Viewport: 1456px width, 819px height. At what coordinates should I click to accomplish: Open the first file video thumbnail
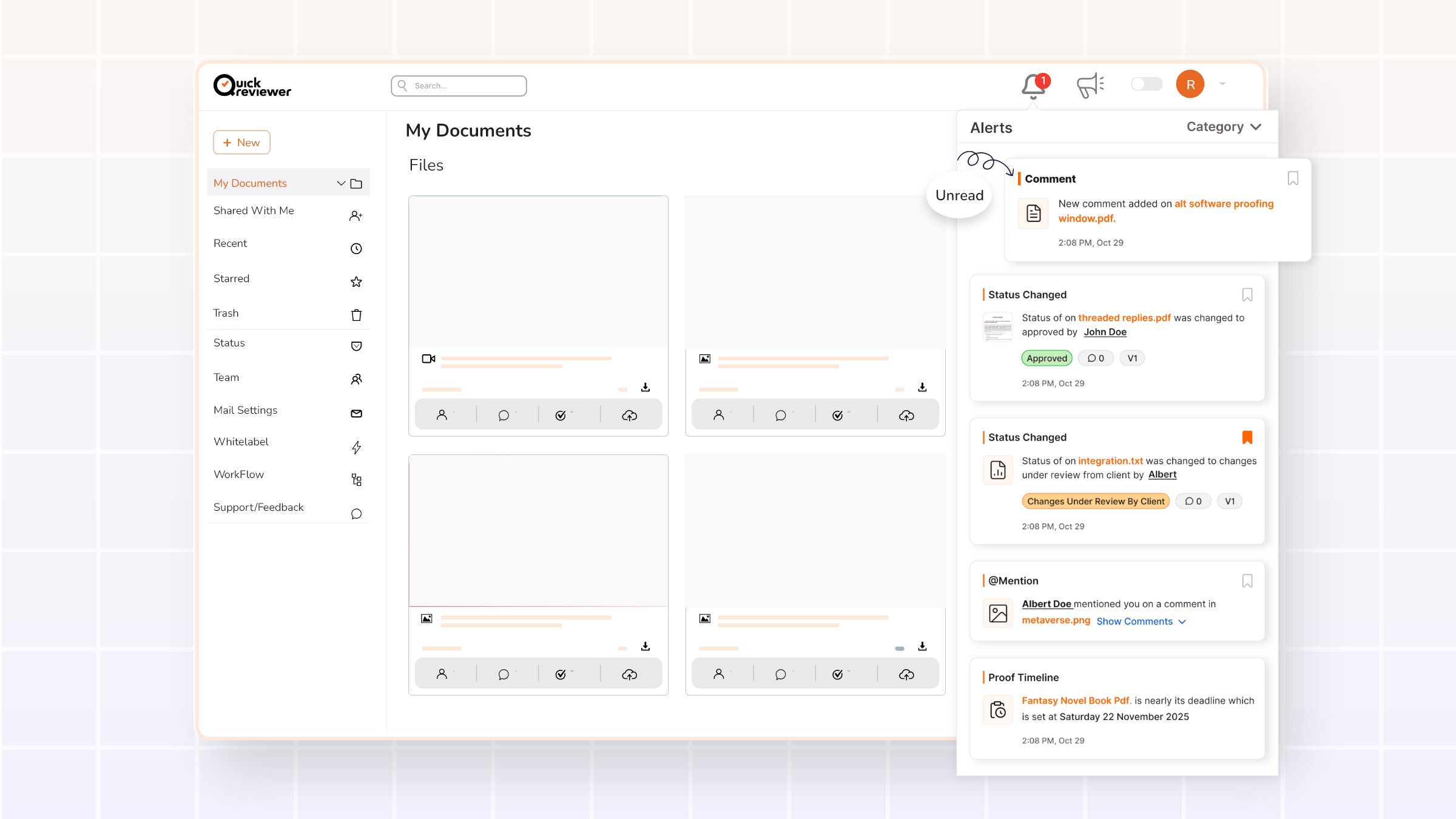[x=538, y=272]
